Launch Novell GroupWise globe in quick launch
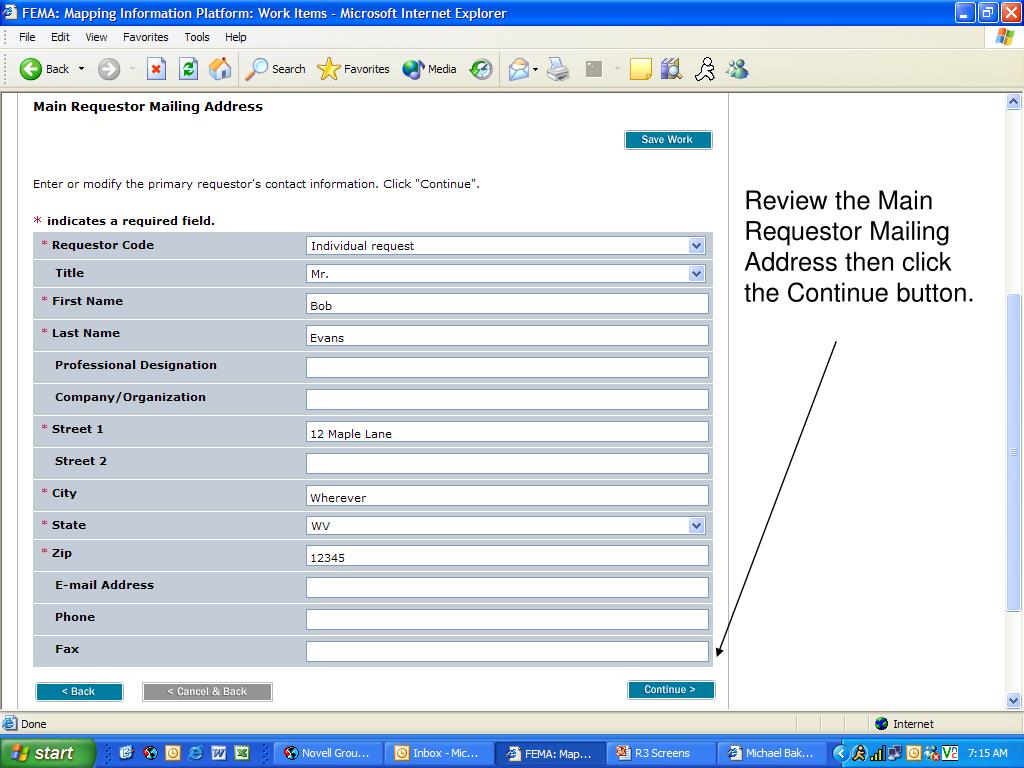 pyautogui.click(x=150, y=753)
